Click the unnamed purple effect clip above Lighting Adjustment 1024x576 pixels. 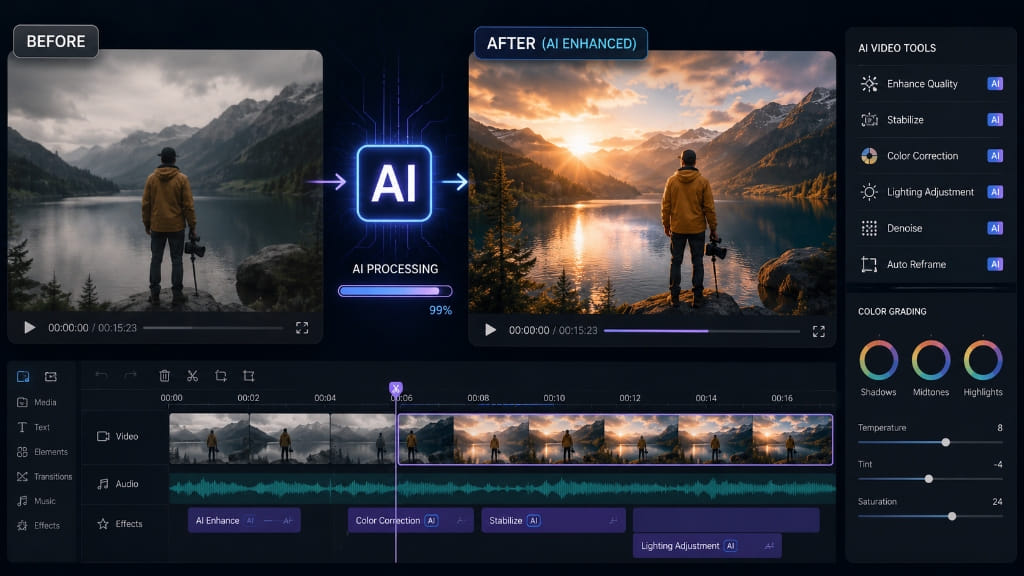726,520
